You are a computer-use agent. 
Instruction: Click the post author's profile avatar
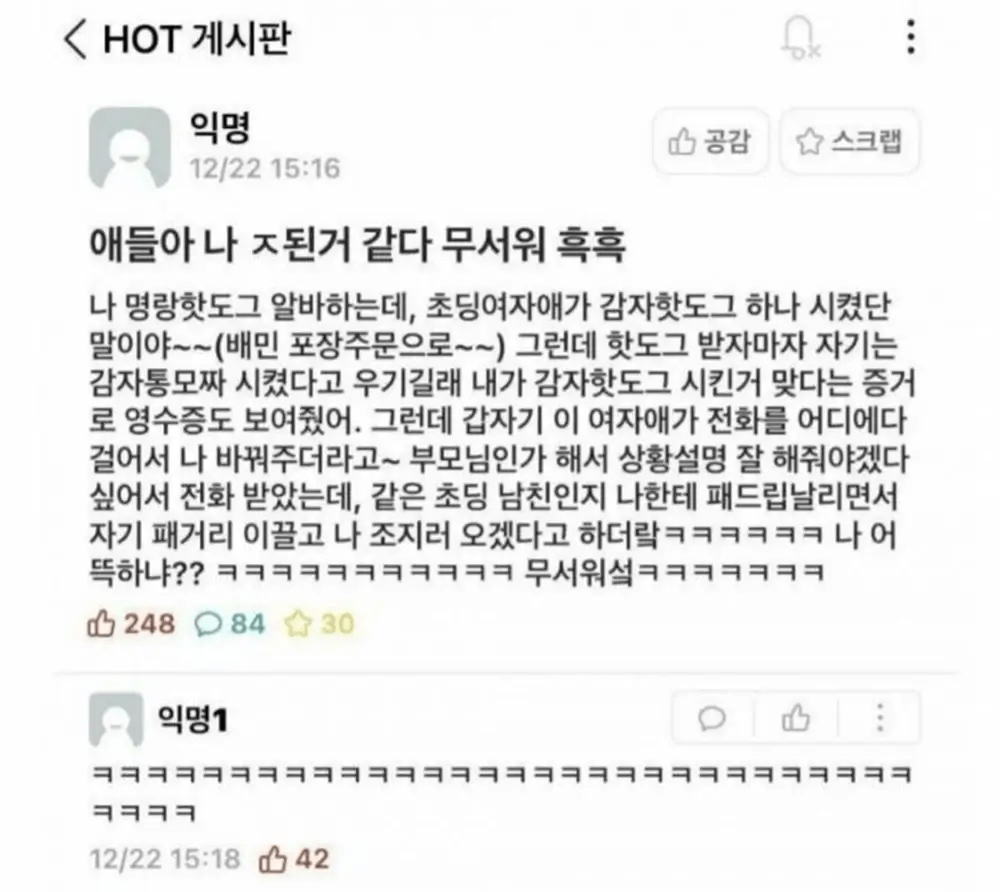tap(130, 148)
